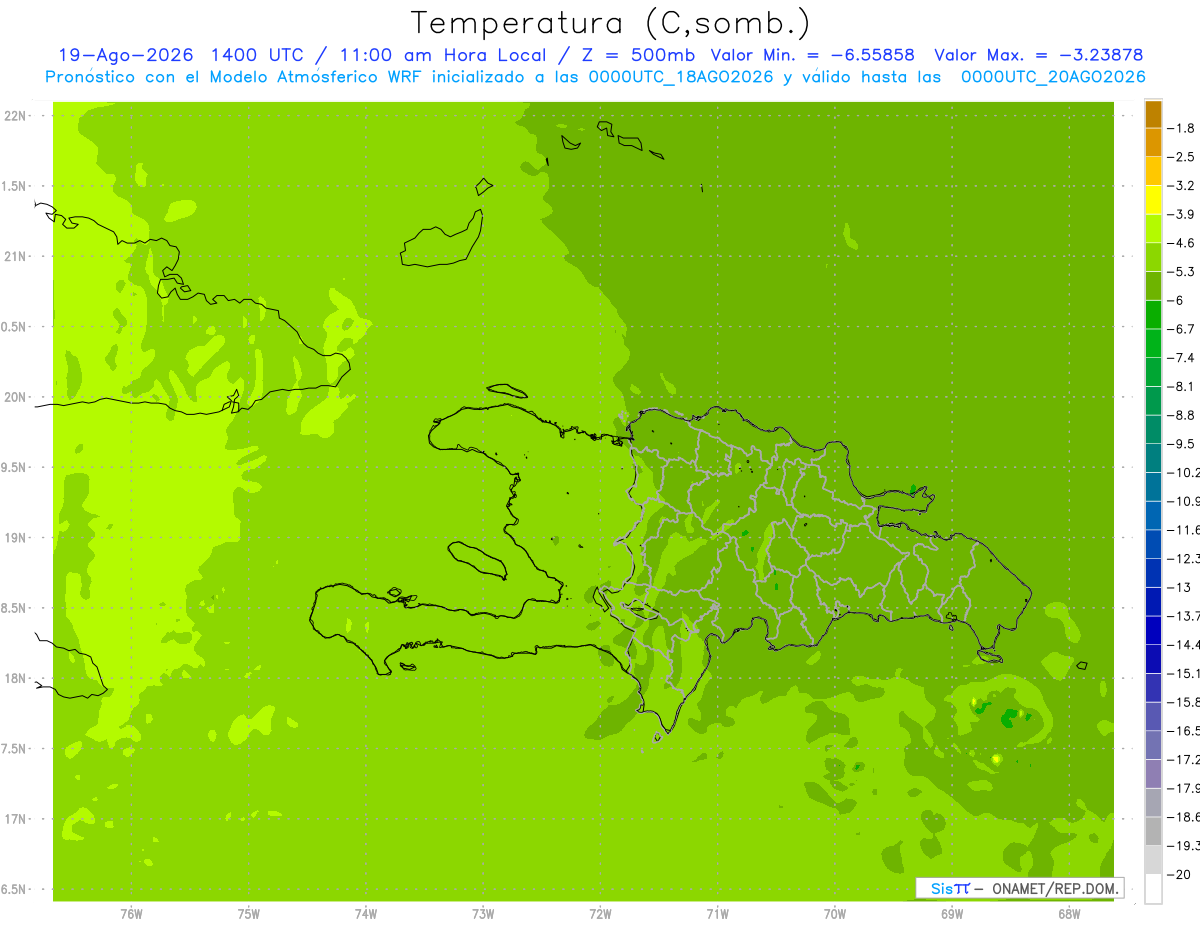Viewport: 1200px width, 927px height.
Task: Click the '17N' latitude label
Action: [15, 819]
